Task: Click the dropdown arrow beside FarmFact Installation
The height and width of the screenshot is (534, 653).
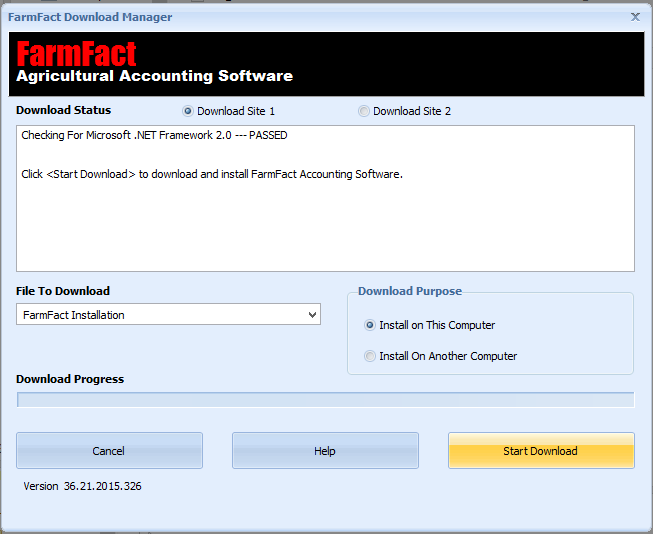Action: (x=312, y=315)
